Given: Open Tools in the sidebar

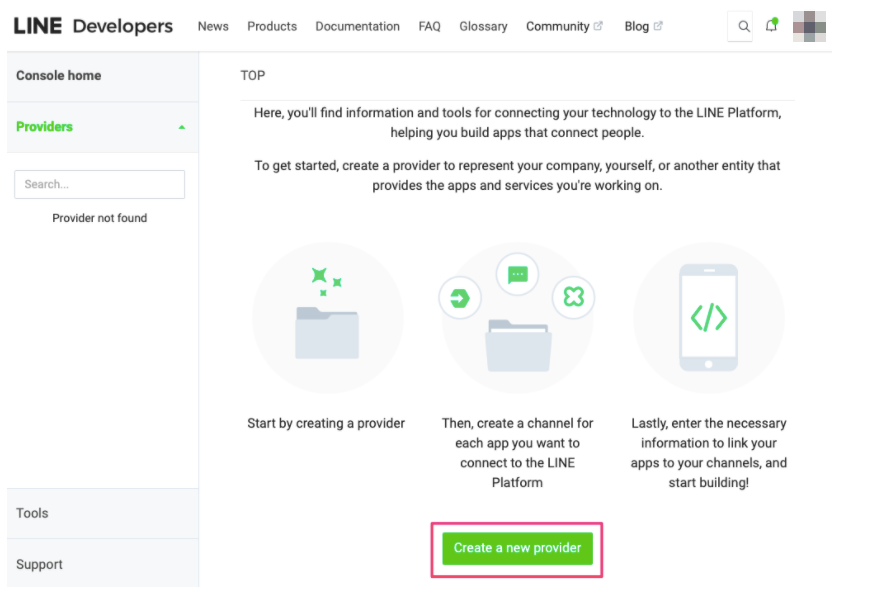Looking at the screenshot, I should [x=103, y=513].
